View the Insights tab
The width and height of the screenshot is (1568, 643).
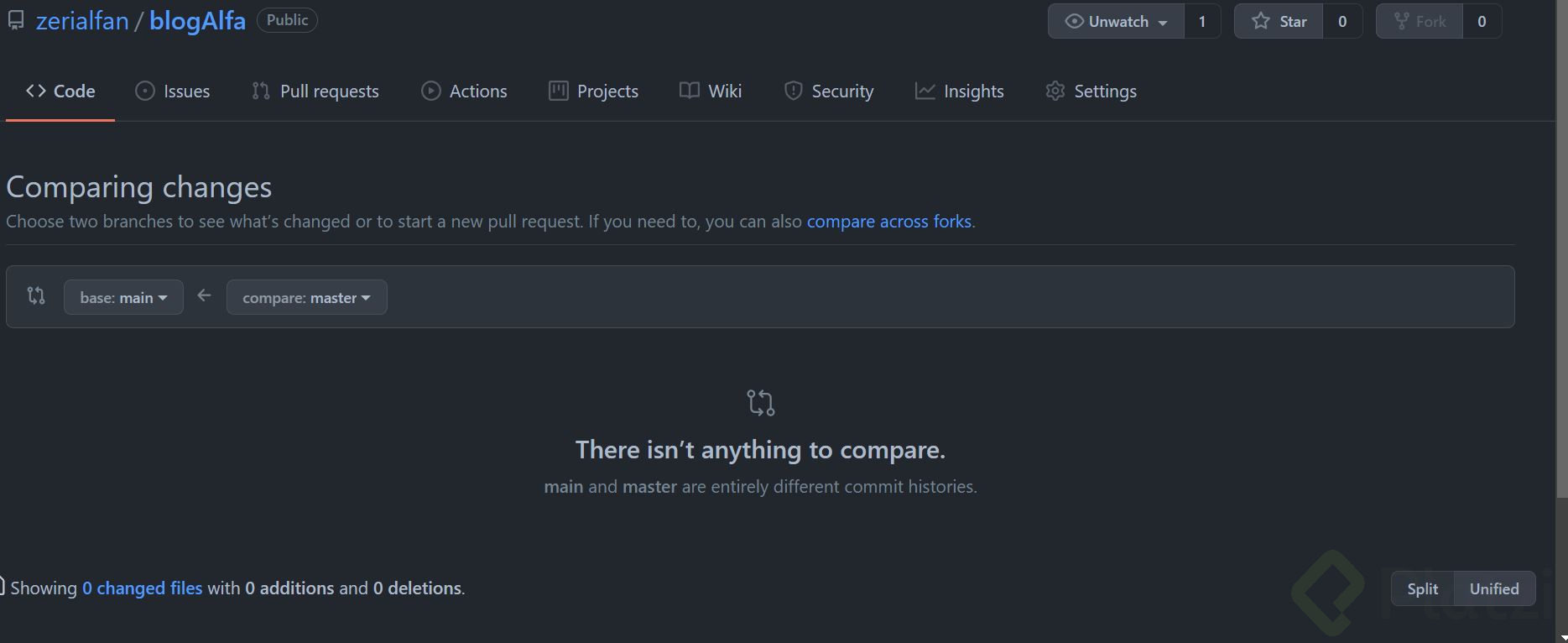[959, 91]
